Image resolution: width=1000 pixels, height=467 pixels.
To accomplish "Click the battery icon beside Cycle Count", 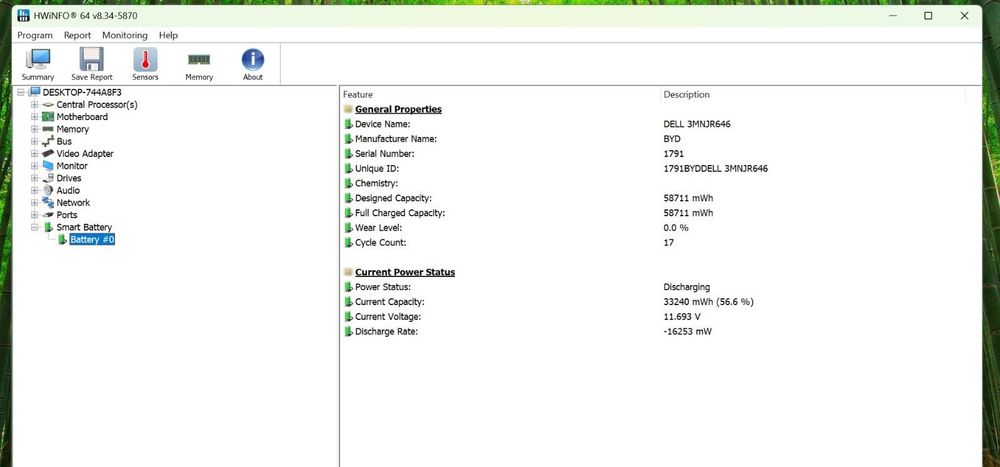I will pyautogui.click(x=348, y=242).
